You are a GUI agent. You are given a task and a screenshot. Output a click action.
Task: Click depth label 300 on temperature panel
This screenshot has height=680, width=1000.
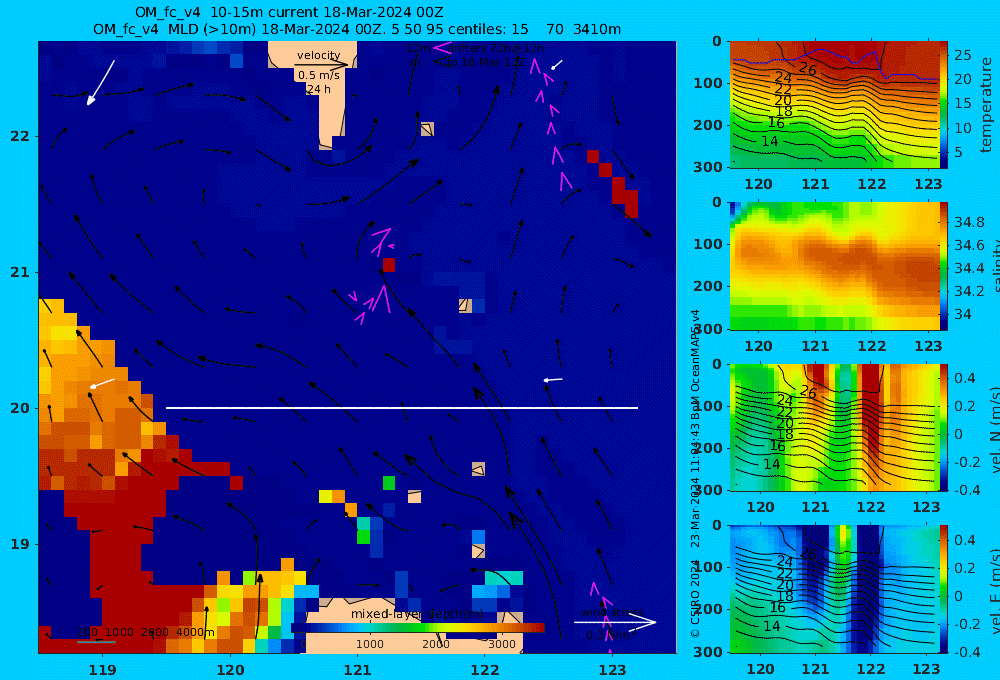708,166
